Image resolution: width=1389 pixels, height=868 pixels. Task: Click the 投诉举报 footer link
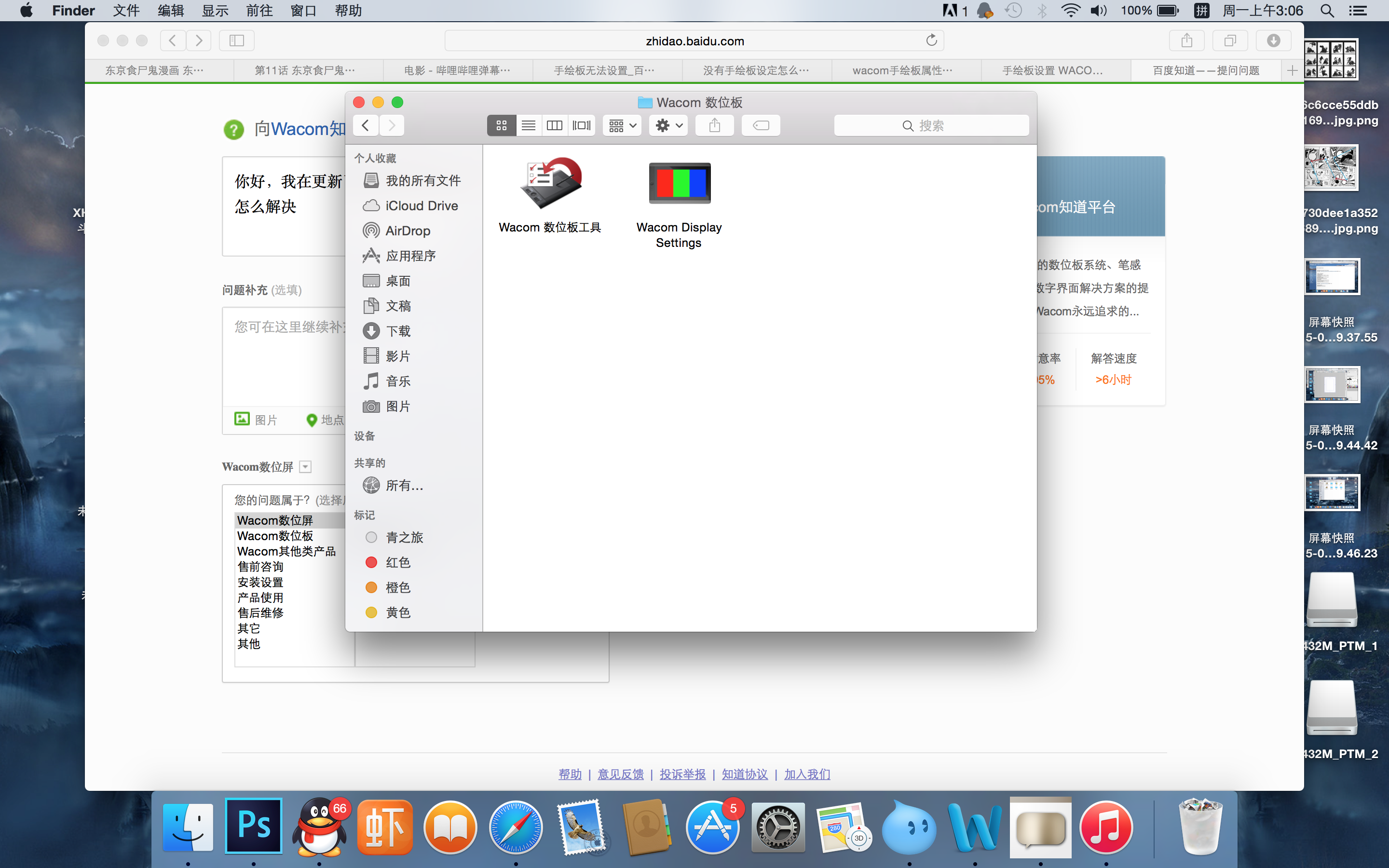(682, 774)
